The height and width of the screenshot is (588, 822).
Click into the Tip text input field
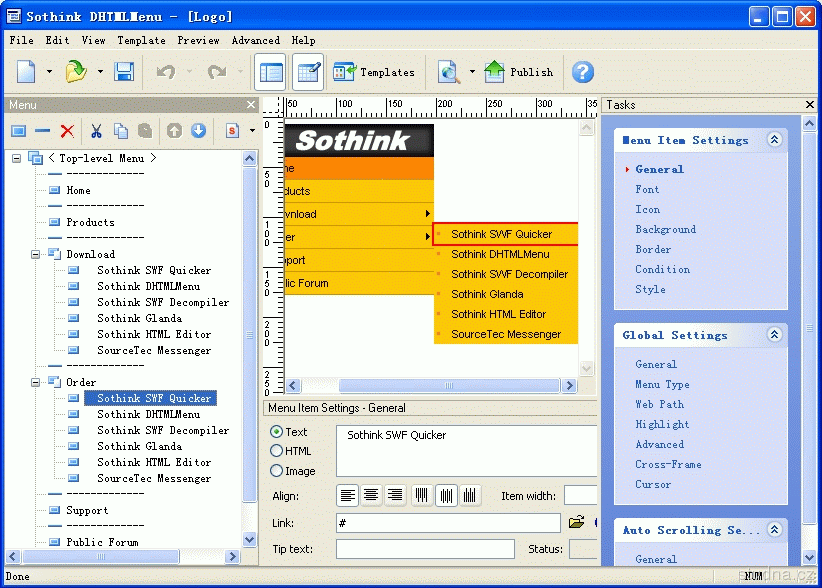coord(425,549)
